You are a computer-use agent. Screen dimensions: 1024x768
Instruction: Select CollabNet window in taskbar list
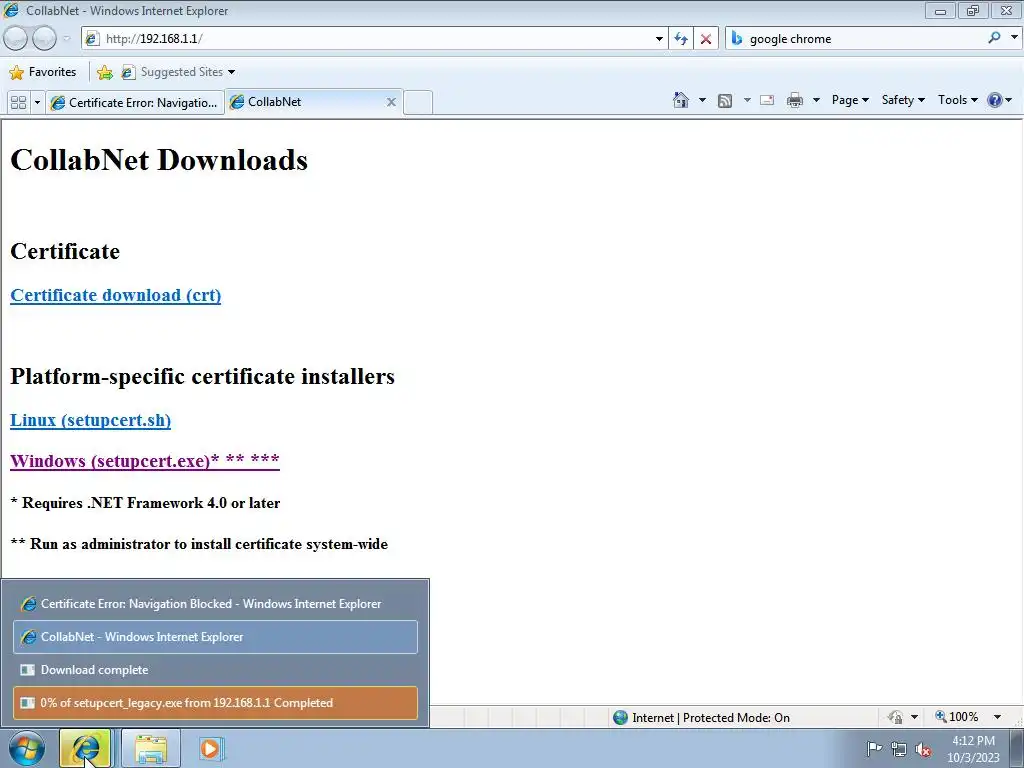point(215,637)
